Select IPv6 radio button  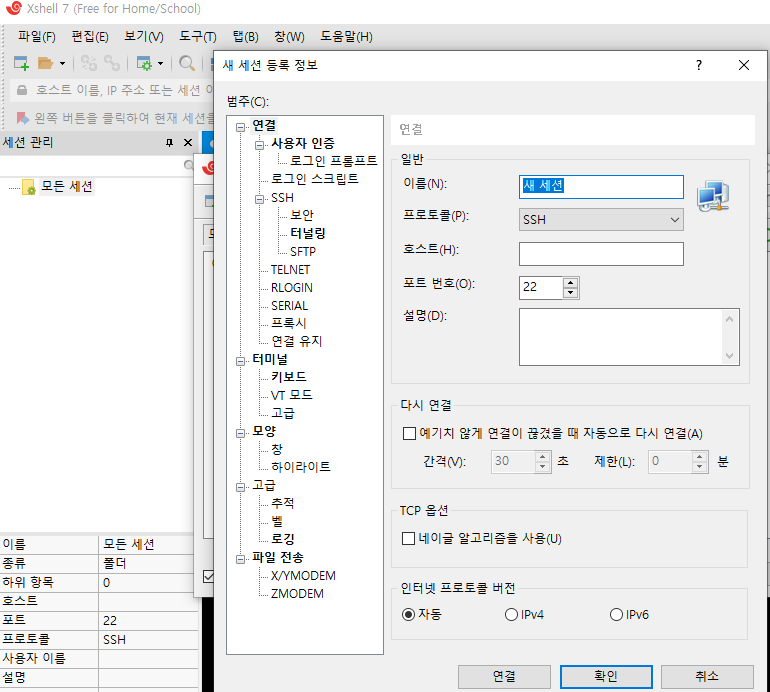coord(616,614)
